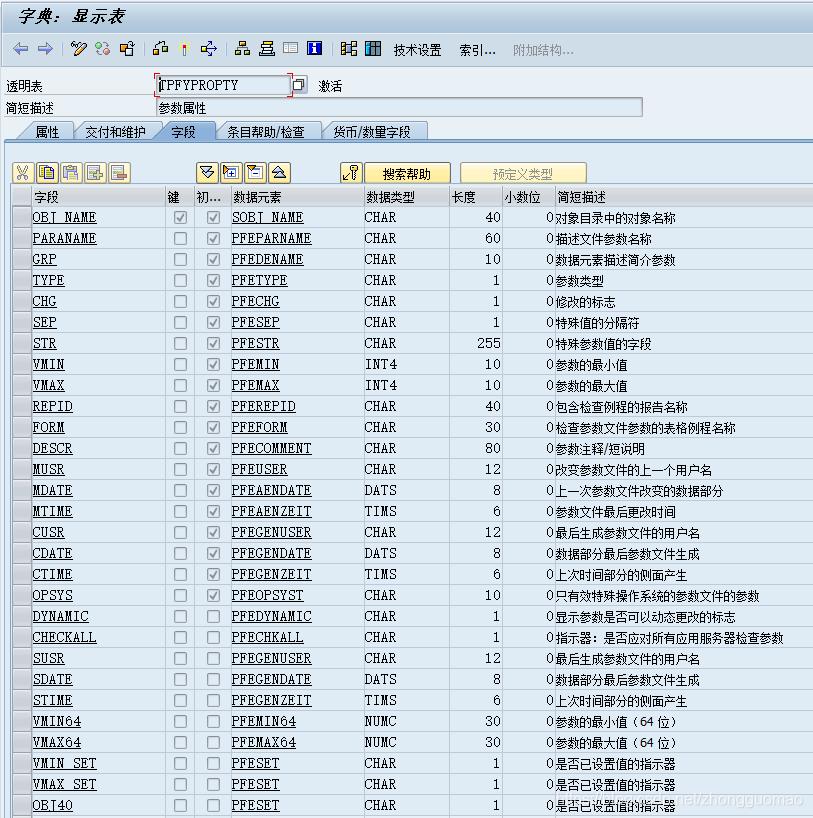Image resolution: width=813 pixels, height=818 pixels.
Task: Delete a row with the red minus icon
Action: pyautogui.click(x=119, y=173)
